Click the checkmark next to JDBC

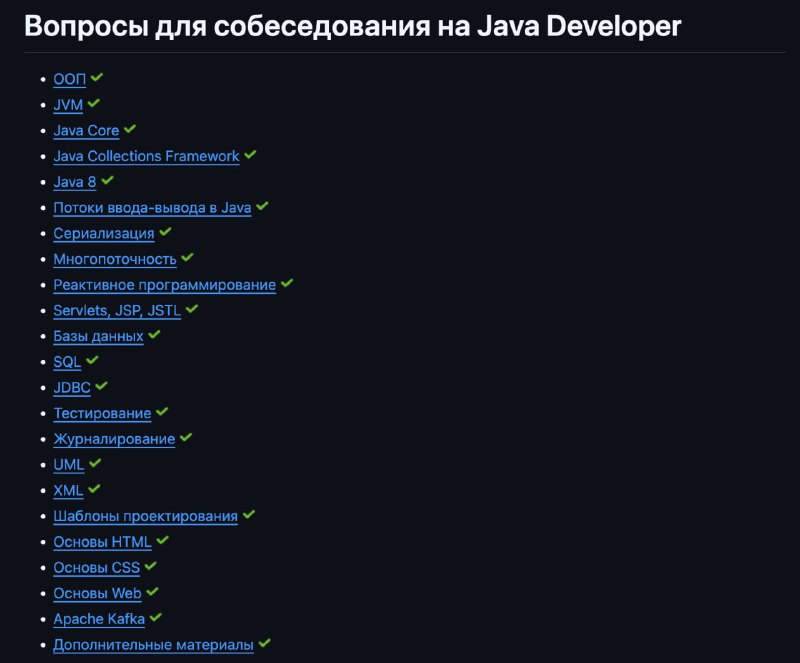pos(102,386)
